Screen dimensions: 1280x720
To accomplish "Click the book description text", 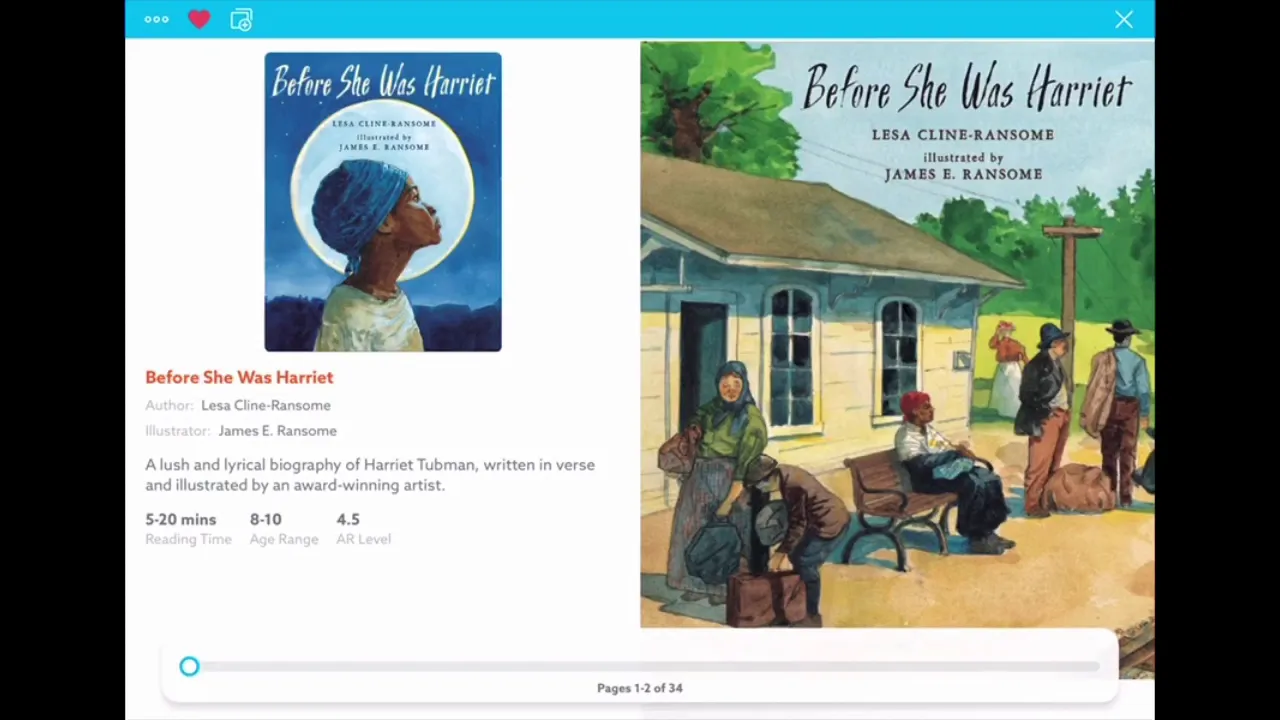I will pos(370,475).
